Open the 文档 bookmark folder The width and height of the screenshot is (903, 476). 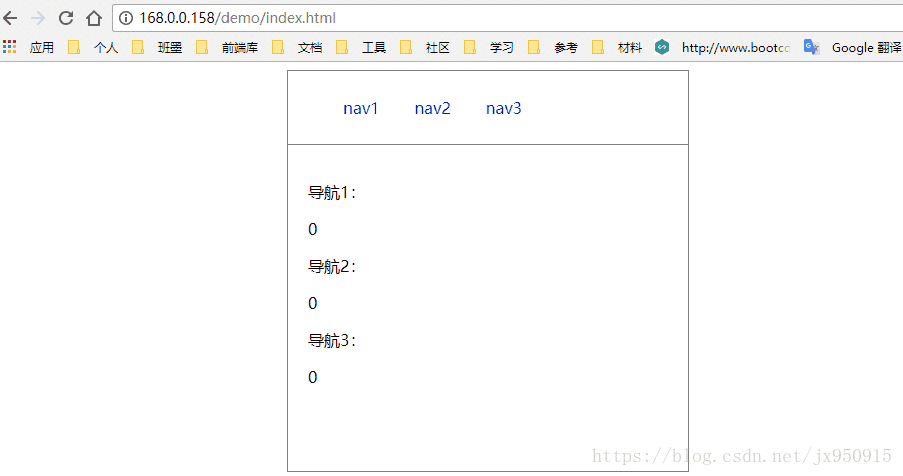[297, 47]
